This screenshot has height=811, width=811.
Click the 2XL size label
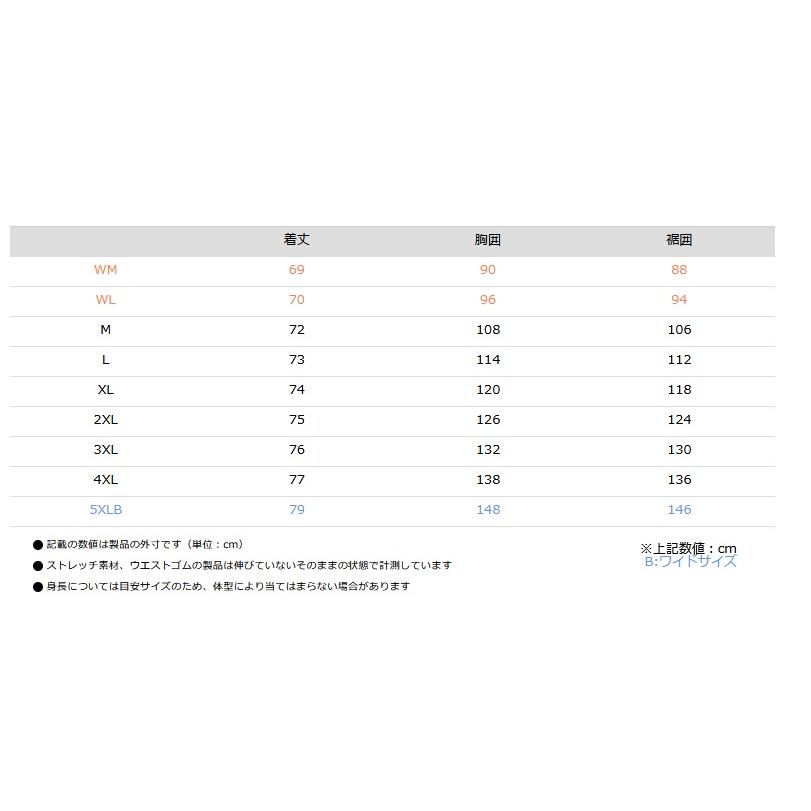point(106,419)
